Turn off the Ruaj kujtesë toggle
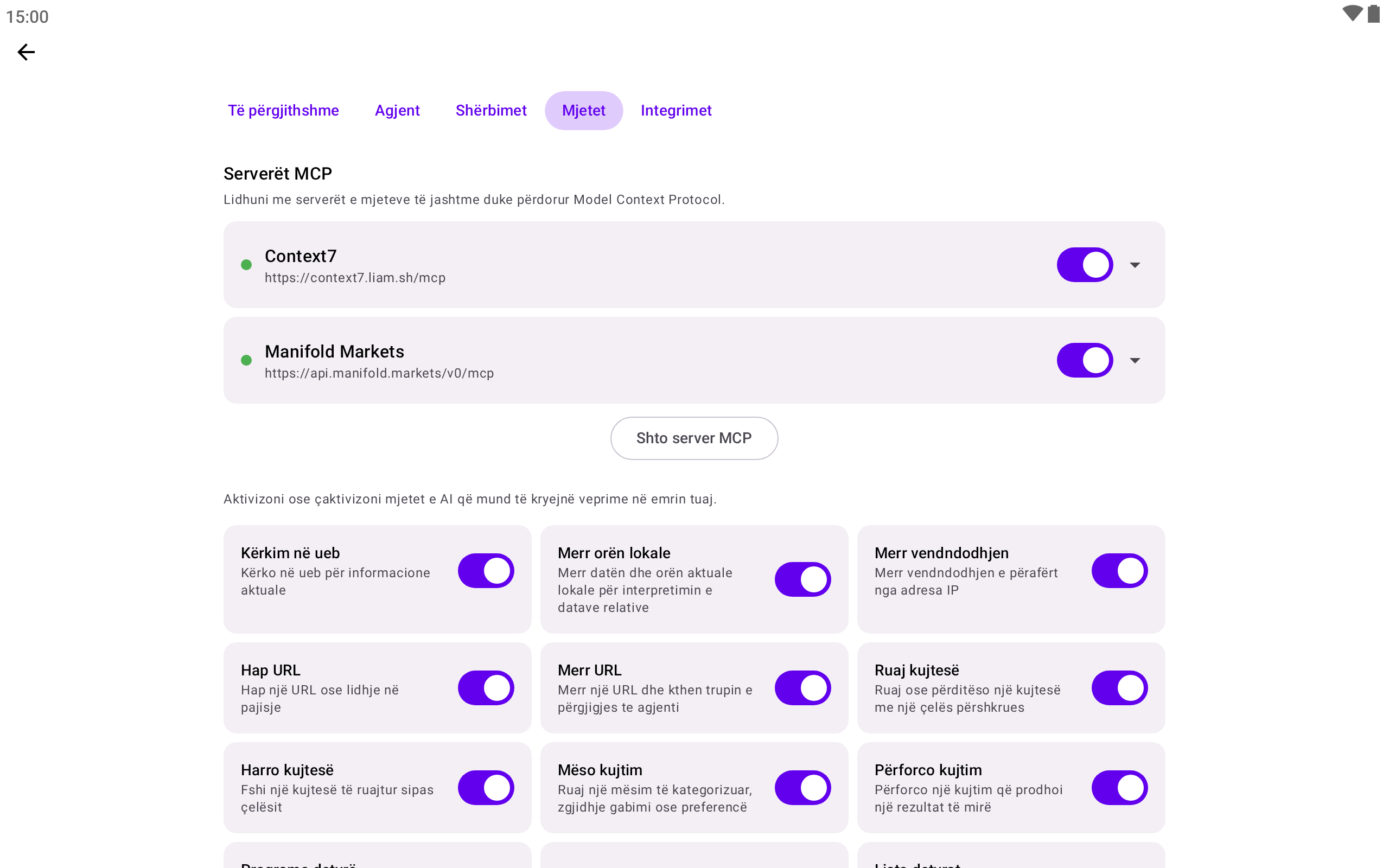 pos(1119,688)
